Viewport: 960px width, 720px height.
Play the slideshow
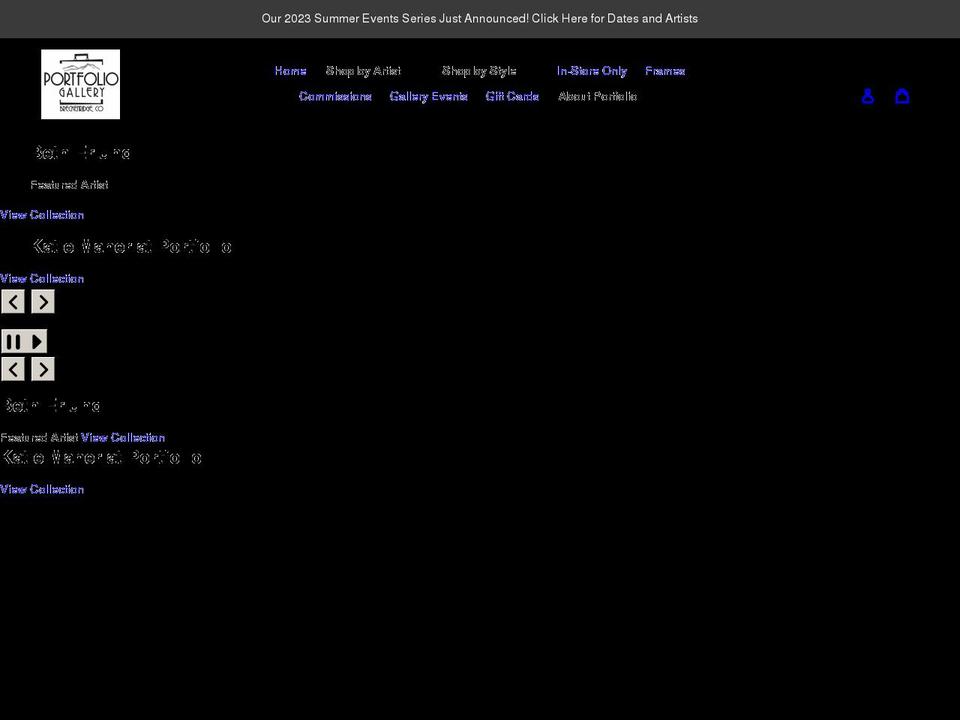point(36,342)
